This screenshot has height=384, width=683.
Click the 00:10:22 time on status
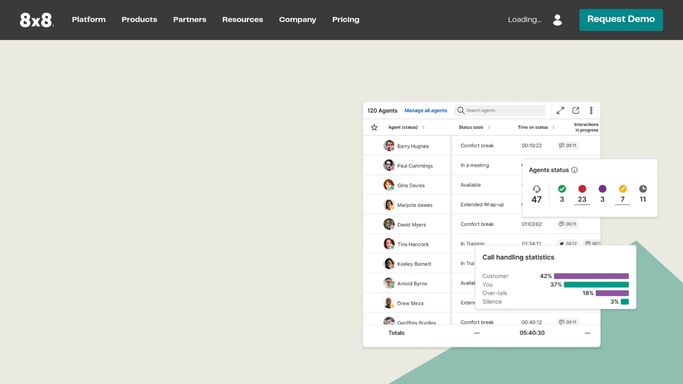[x=532, y=145]
